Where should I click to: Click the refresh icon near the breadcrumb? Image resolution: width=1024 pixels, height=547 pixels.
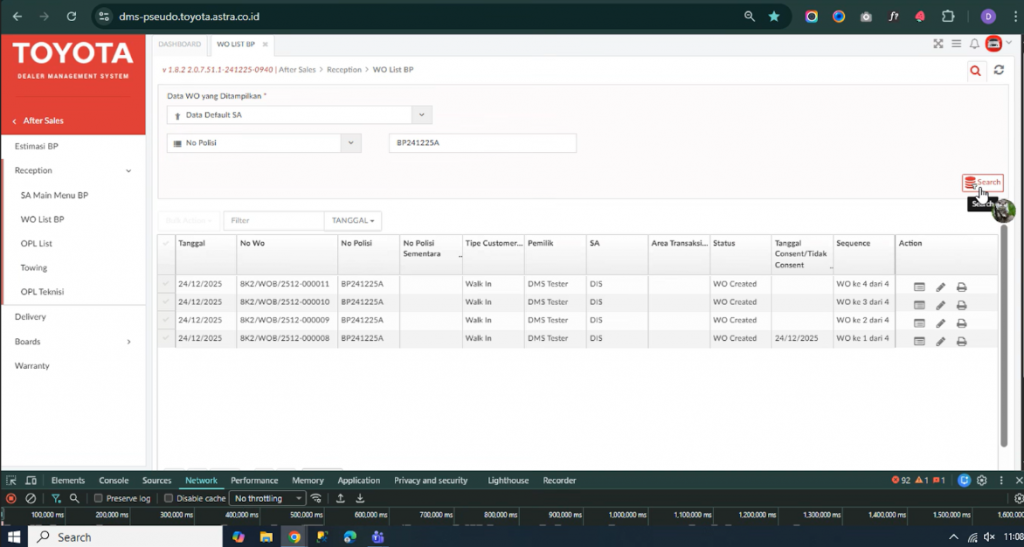pyautogui.click(x=998, y=70)
